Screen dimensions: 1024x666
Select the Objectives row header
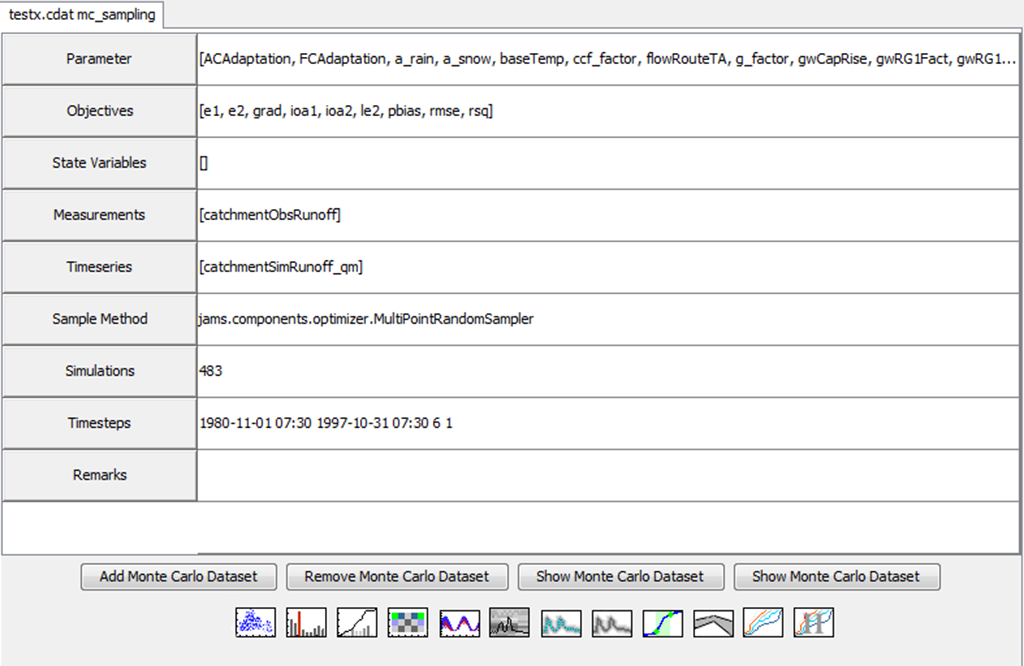[99, 111]
